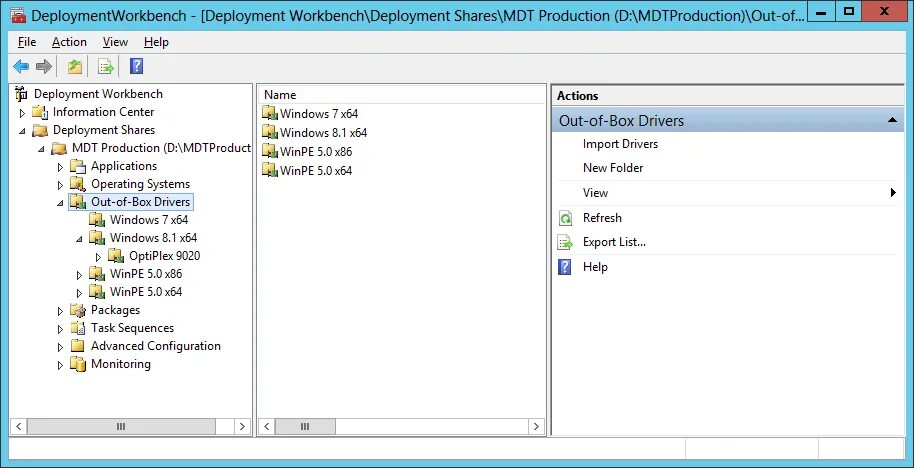Screen dimensions: 914x468
Task: Click the OptiPlex 9020 folder icon
Action: (x=115, y=256)
